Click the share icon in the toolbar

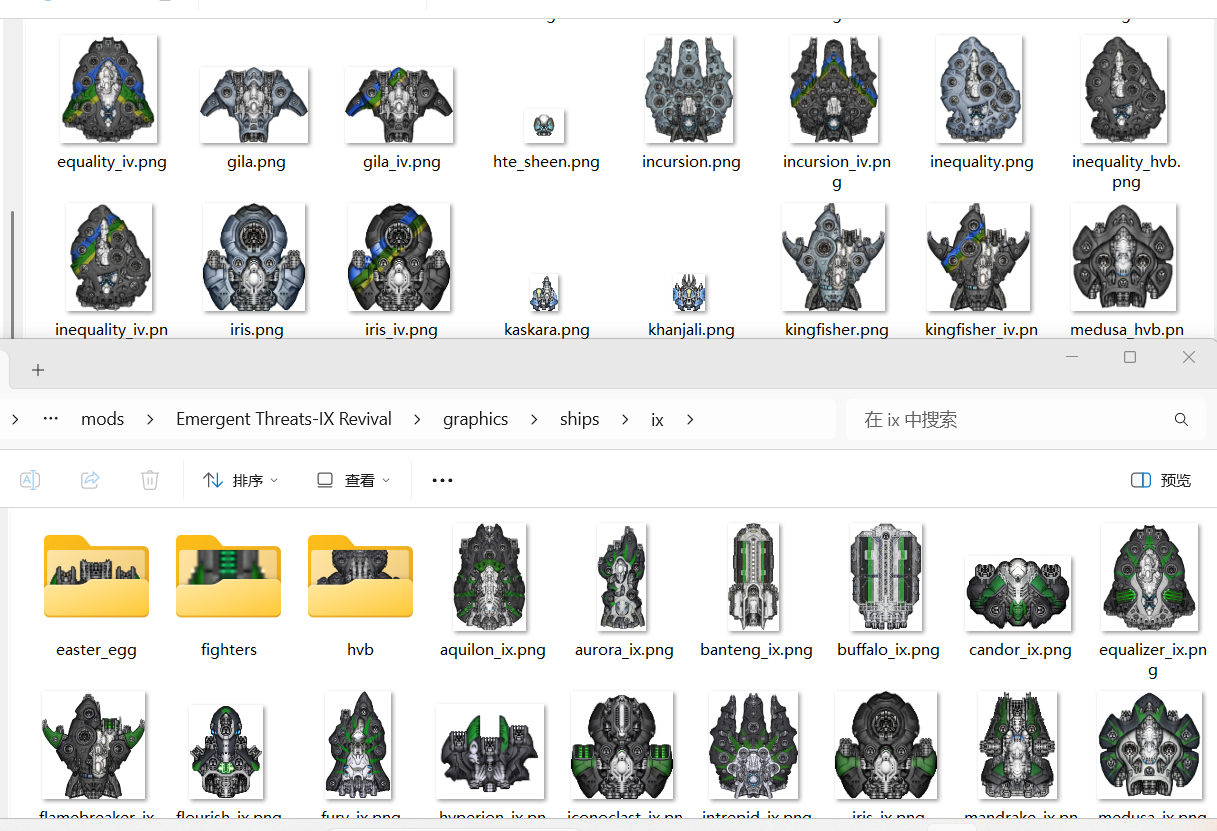(x=90, y=480)
